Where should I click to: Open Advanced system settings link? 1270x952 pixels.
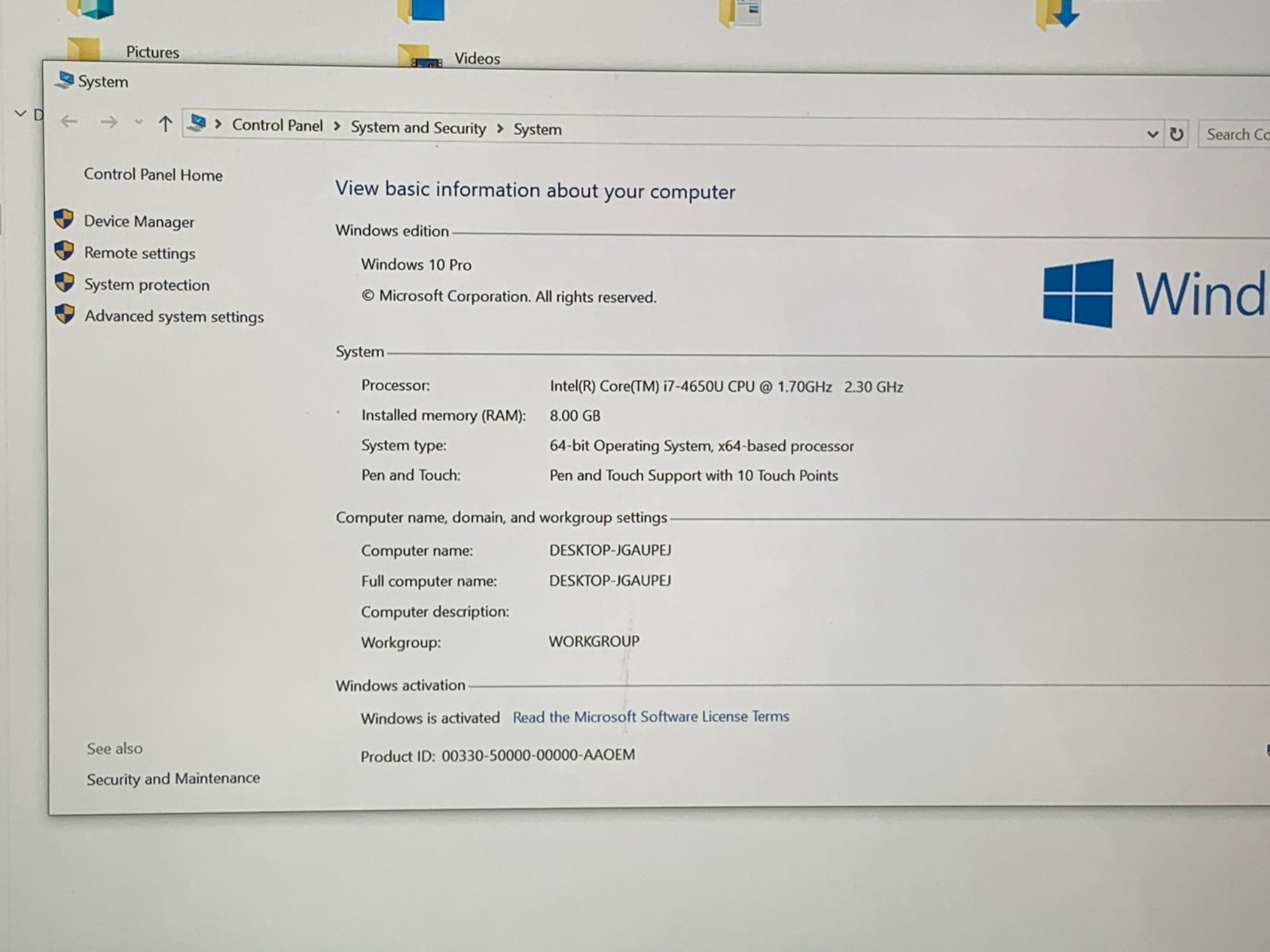click(174, 317)
